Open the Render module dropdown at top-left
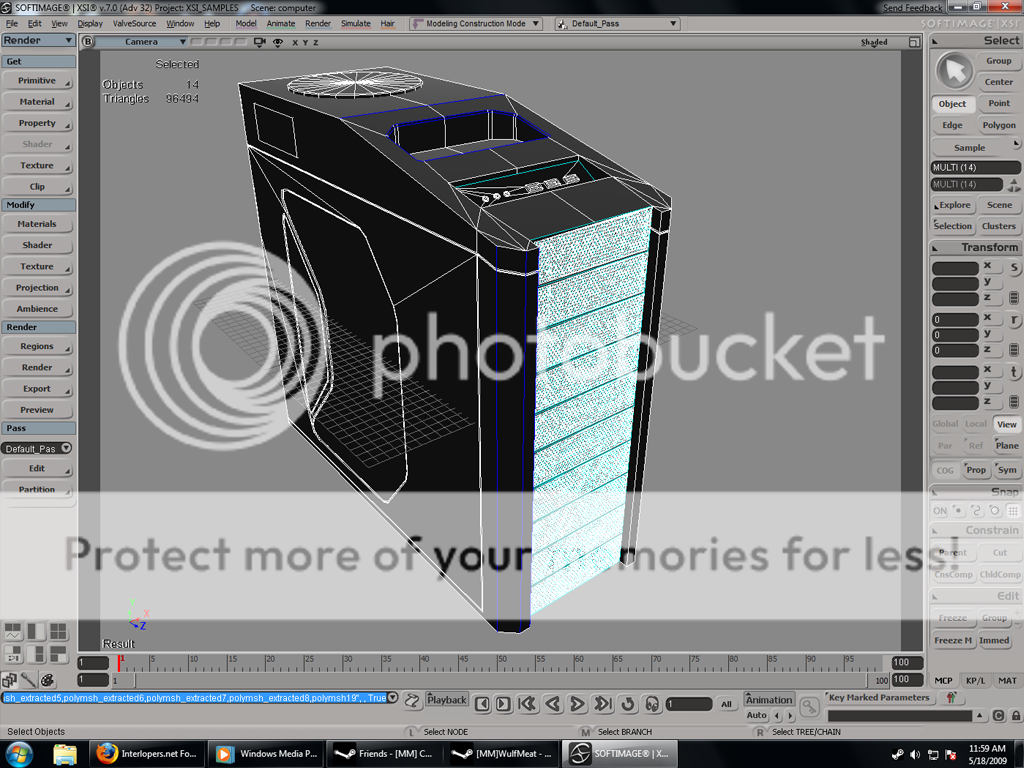The width and height of the screenshot is (1024, 768). (38, 40)
